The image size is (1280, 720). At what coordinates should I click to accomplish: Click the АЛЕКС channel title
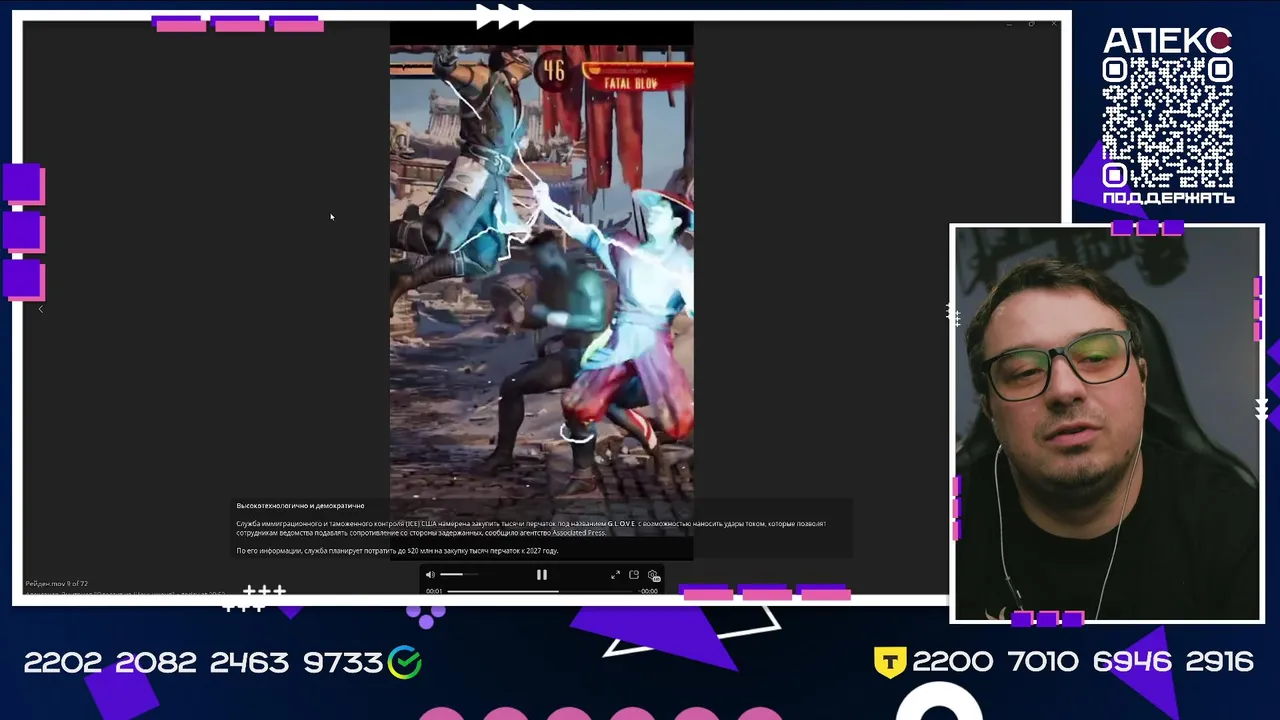(x=1168, y=41)
